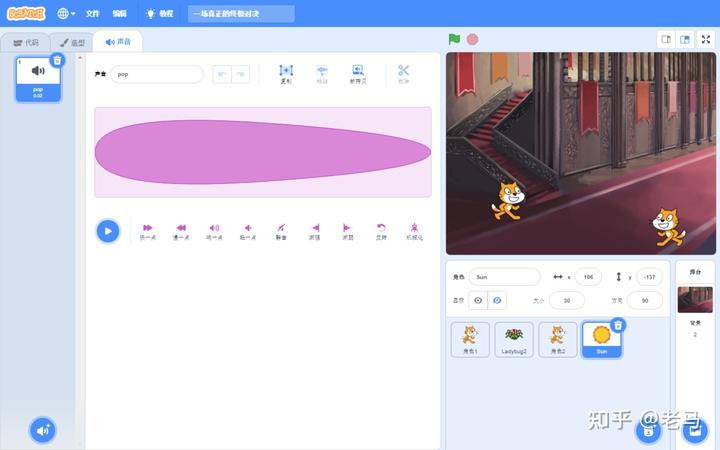Switch to the 造型 (Costumes) tab
The image size is (720, 450).
[x=72, y=43]
